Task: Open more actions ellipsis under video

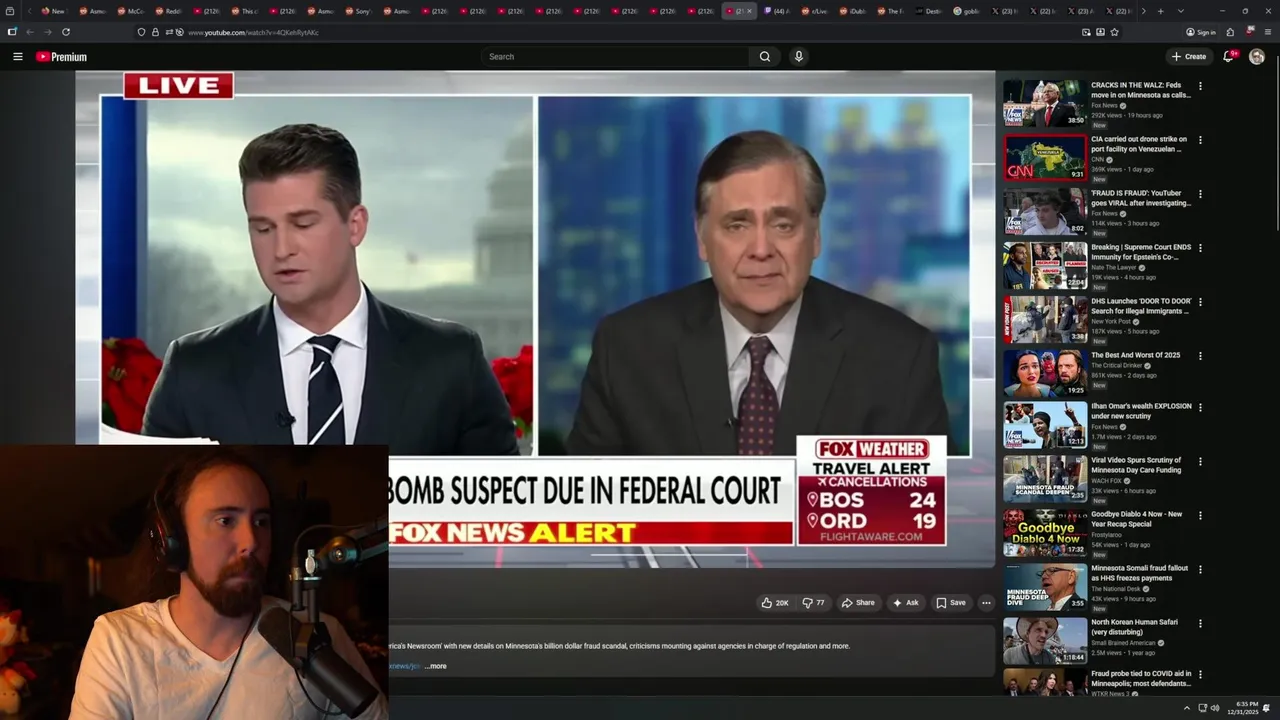Action: click(x=986, y=603)
